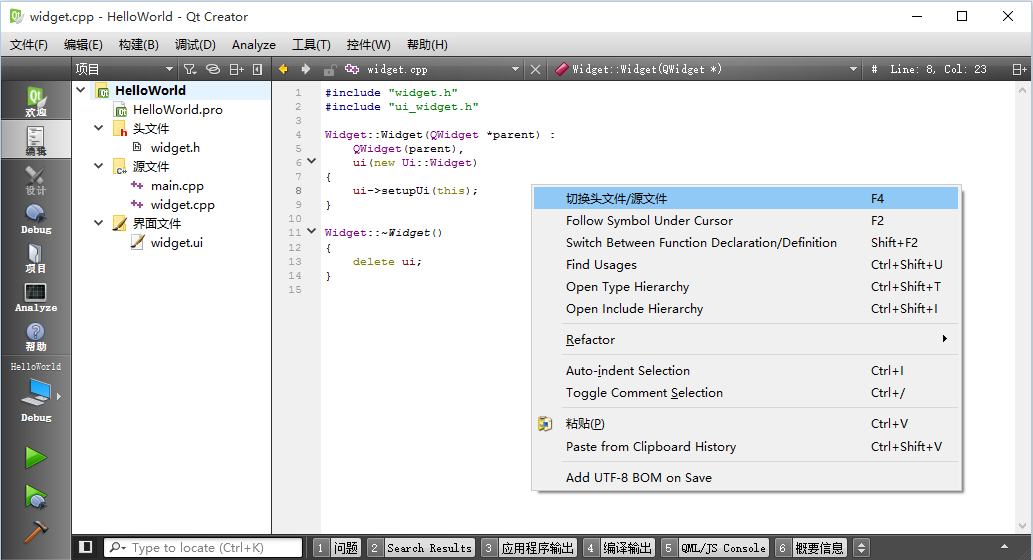Synchronize with editor link icon
Screen dimensions: 1033x560
212,69
